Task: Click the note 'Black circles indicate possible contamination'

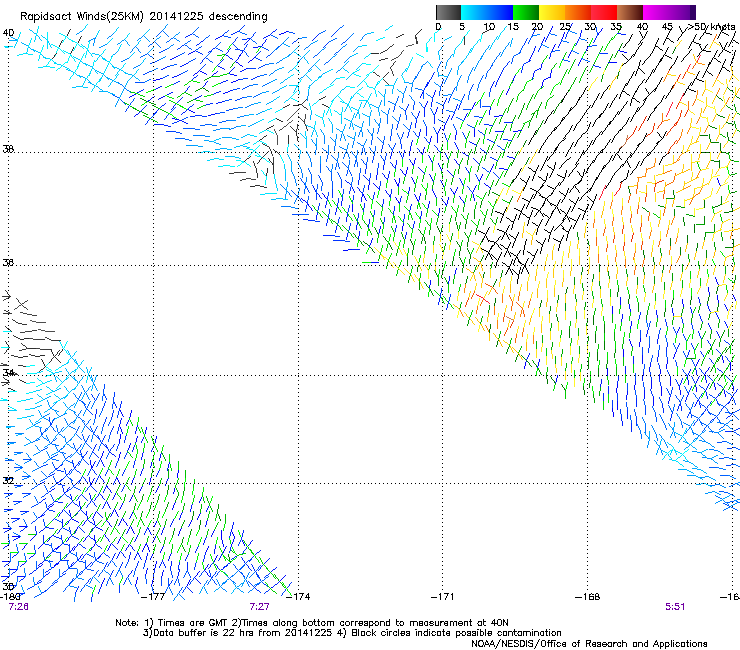Action: click(456, 633)
